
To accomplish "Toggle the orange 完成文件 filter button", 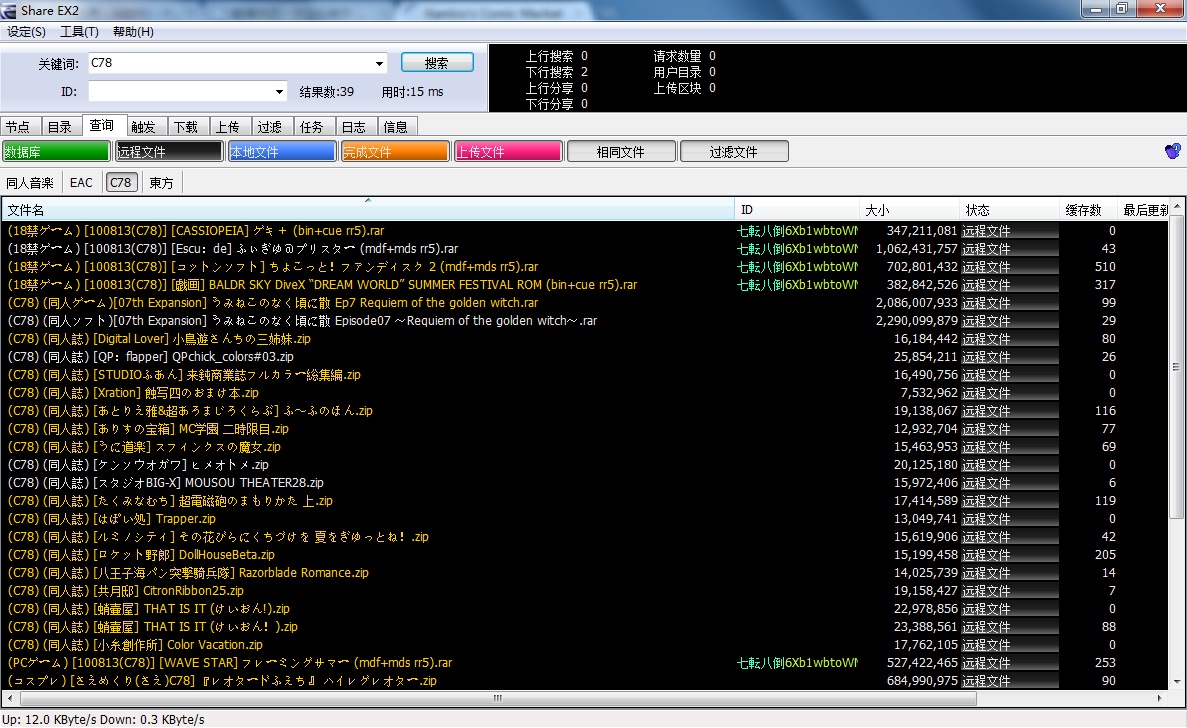I will pyautogui.click(x=394, y=151).
